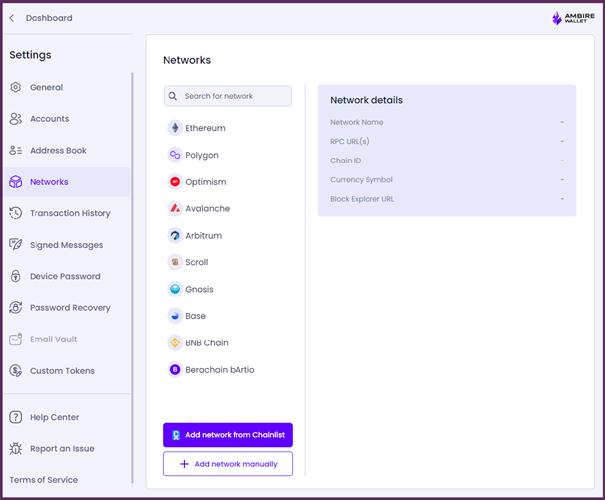Click the Gnosis network logo
Screen dimensions: 605x500
(175, 289)
